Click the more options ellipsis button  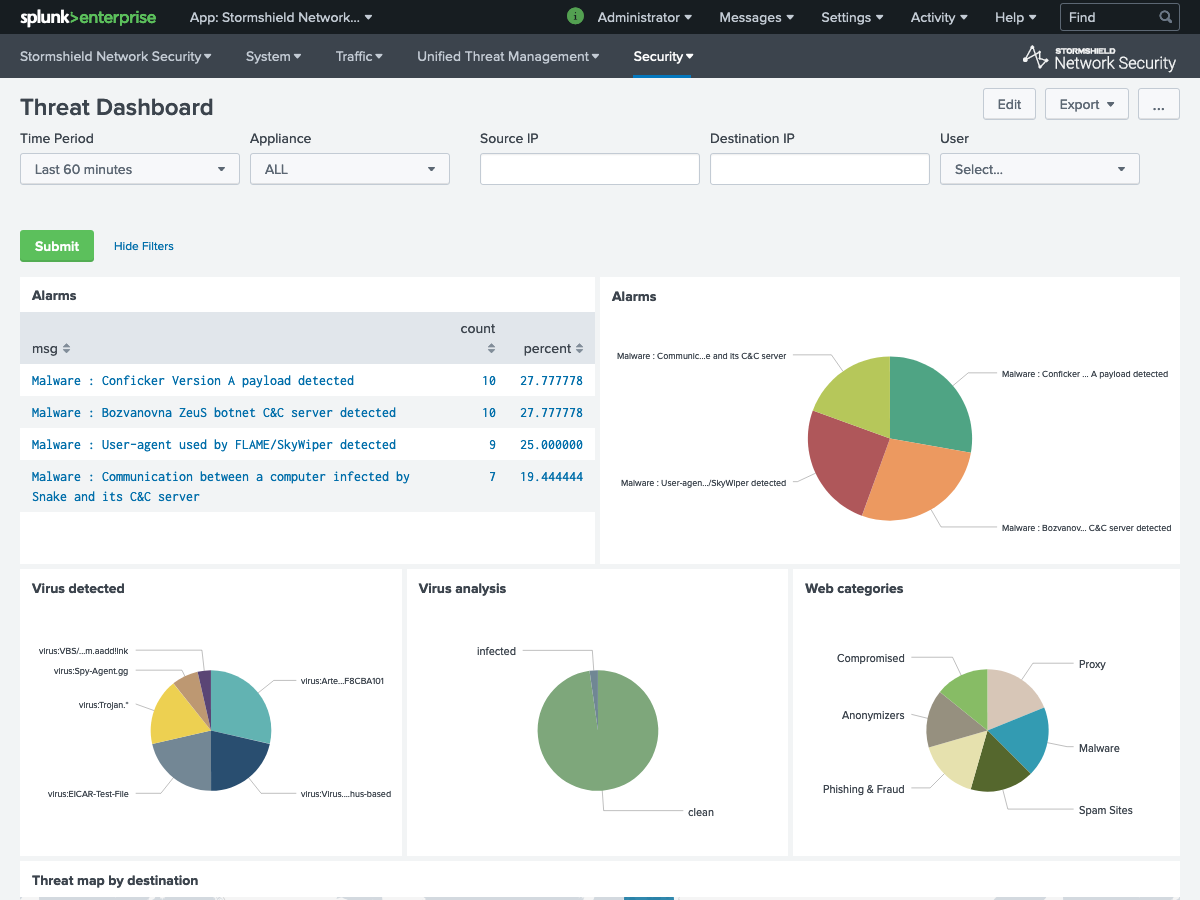(x=1159, y=104)
